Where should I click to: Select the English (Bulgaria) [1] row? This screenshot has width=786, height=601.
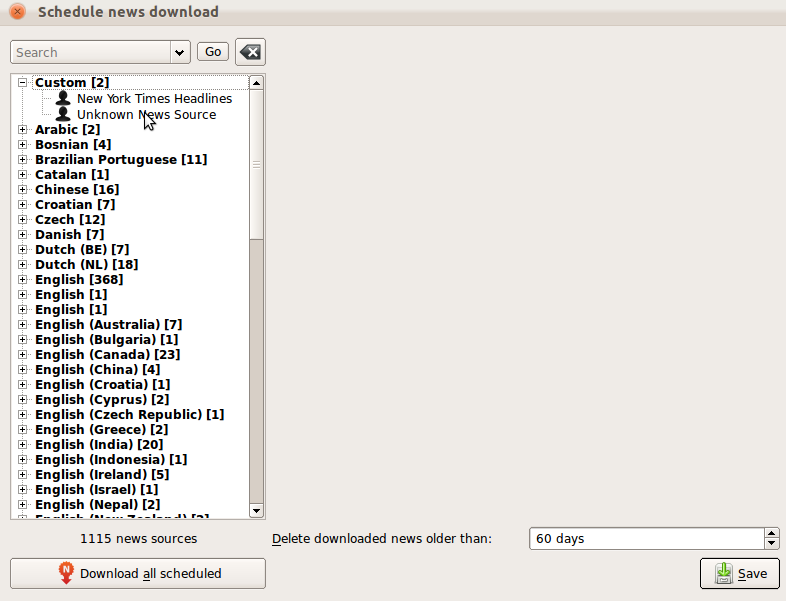click(107, 340)
